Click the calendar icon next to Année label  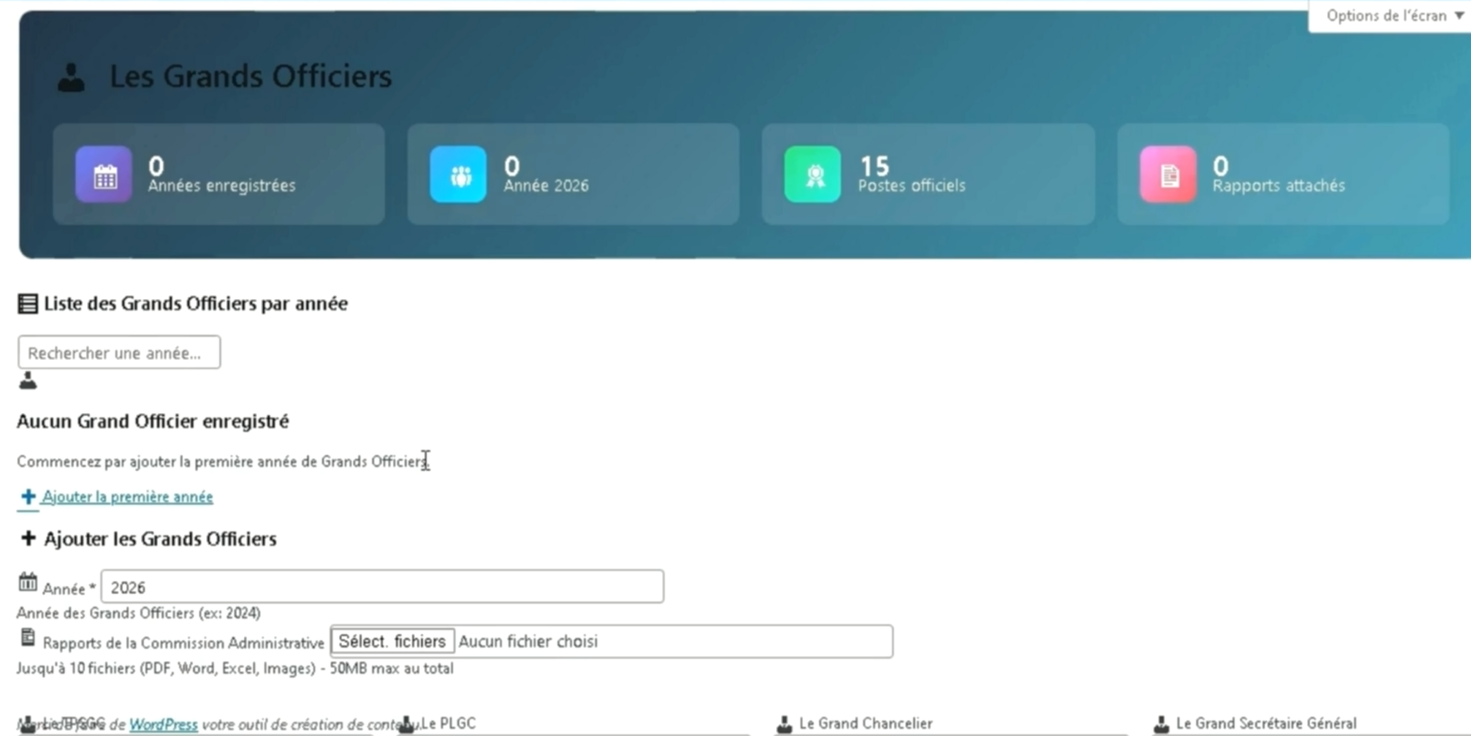tap(28, 582)
